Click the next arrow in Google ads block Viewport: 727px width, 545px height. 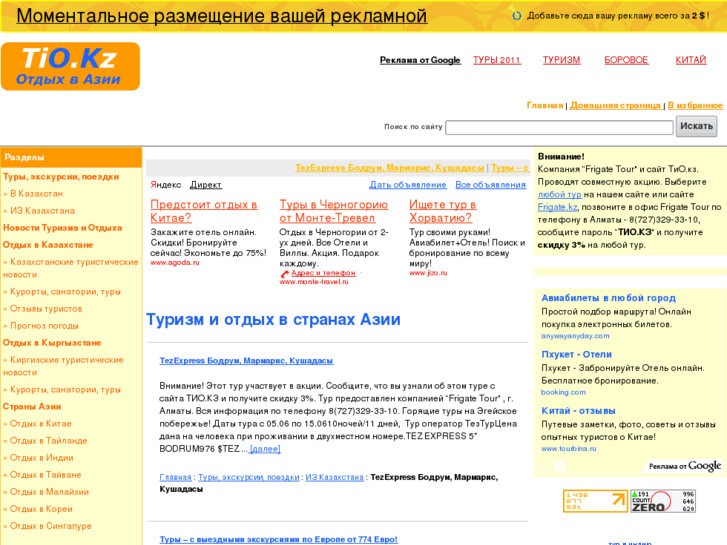(x=560, y=466)
